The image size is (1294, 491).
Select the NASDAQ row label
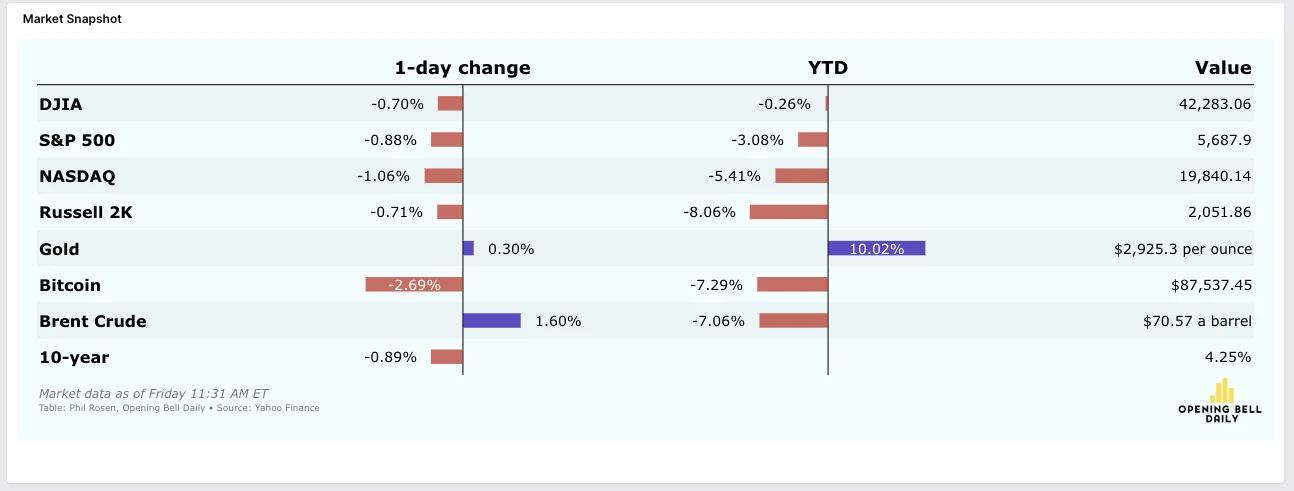(77, 177)
